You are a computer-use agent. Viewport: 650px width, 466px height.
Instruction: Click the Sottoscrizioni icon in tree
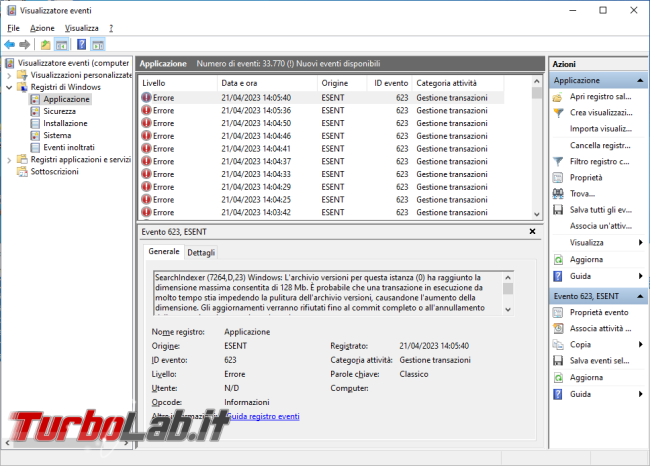tap(22, 172)
